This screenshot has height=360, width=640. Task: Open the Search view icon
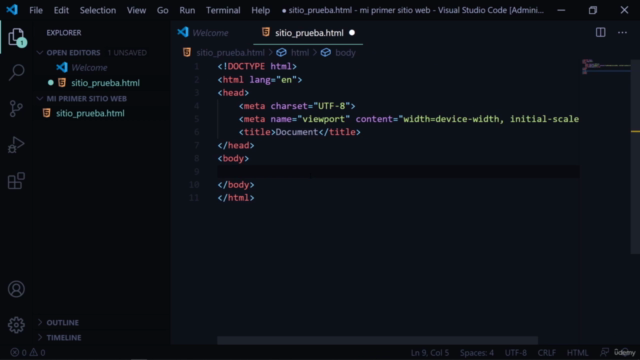(16, 72)
